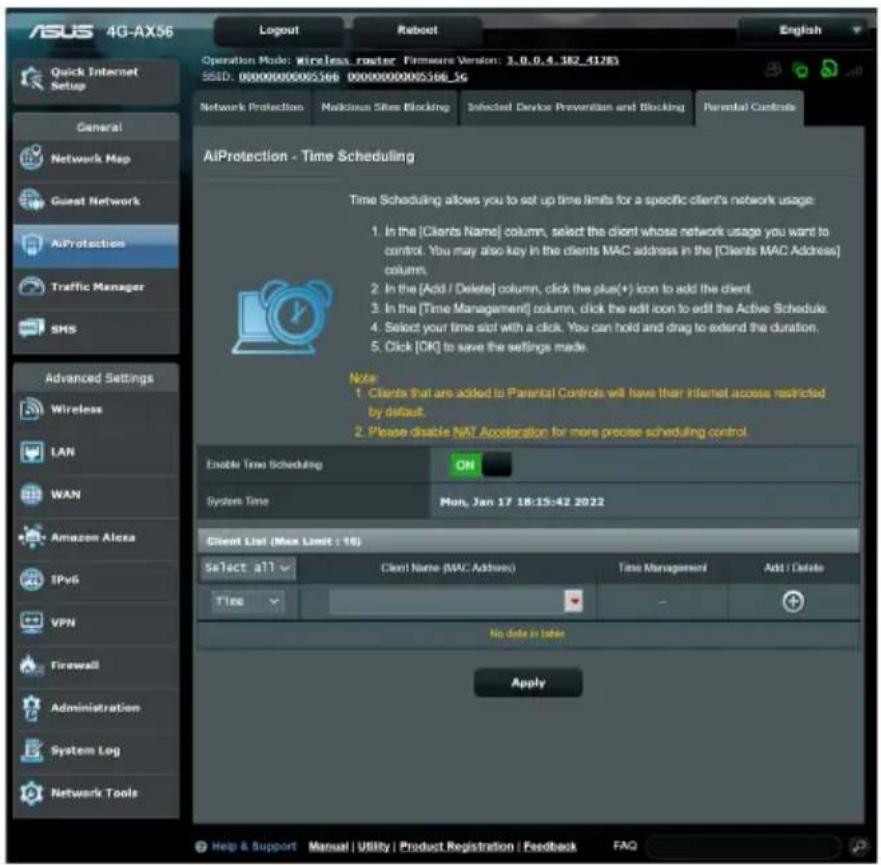The height and width of the screenshot is (865, 881).
Task: Click the client MAC address input field
Action: [x=447, y=602]
